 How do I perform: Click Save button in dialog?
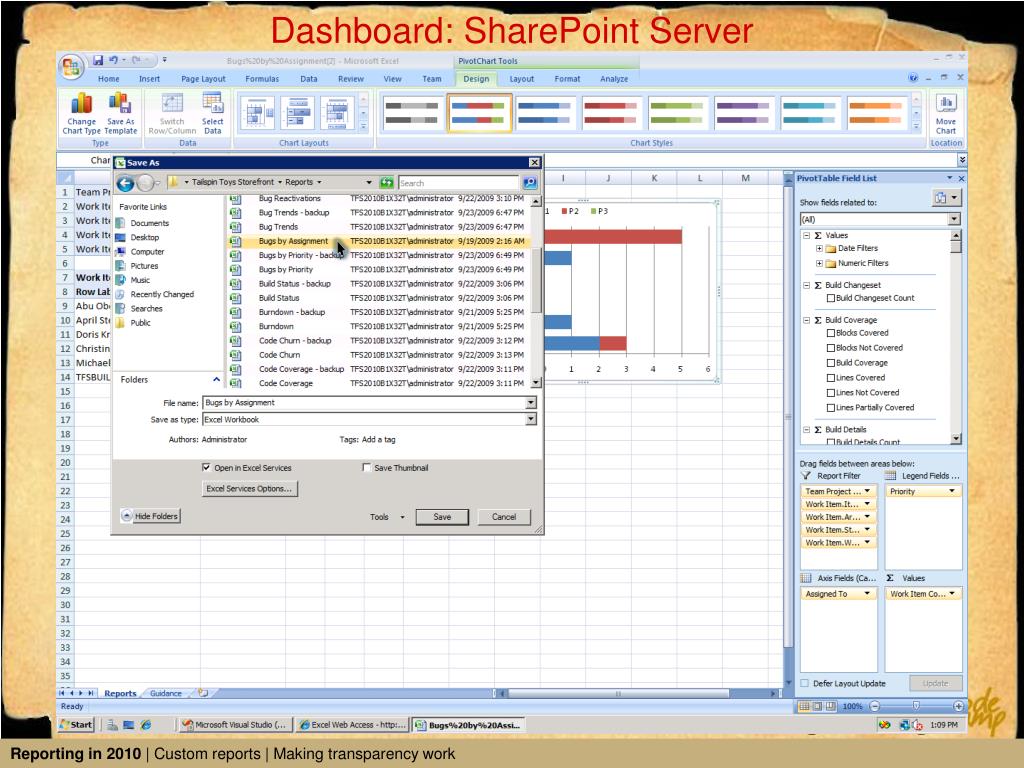coord(442,517)
